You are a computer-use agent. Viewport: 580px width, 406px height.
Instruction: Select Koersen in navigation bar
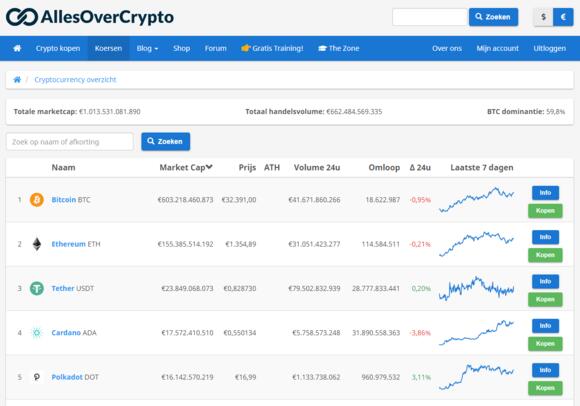pos(108,48)
